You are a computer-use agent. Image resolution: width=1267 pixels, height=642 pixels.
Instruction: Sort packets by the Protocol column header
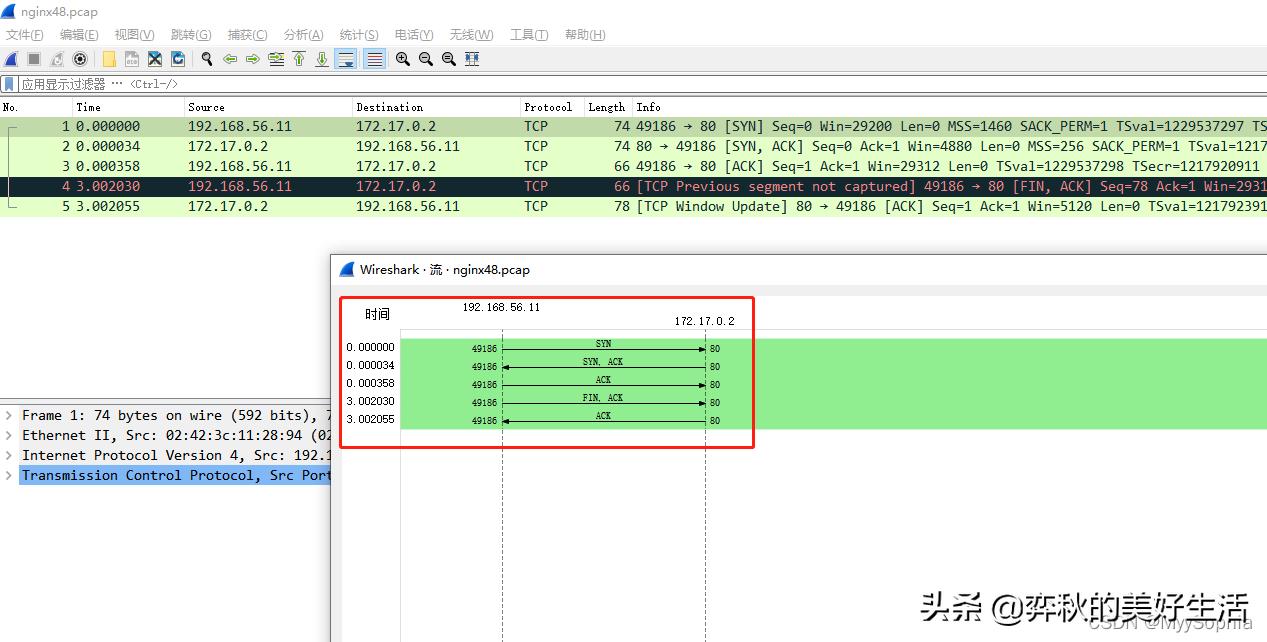(x=548, y=107)
